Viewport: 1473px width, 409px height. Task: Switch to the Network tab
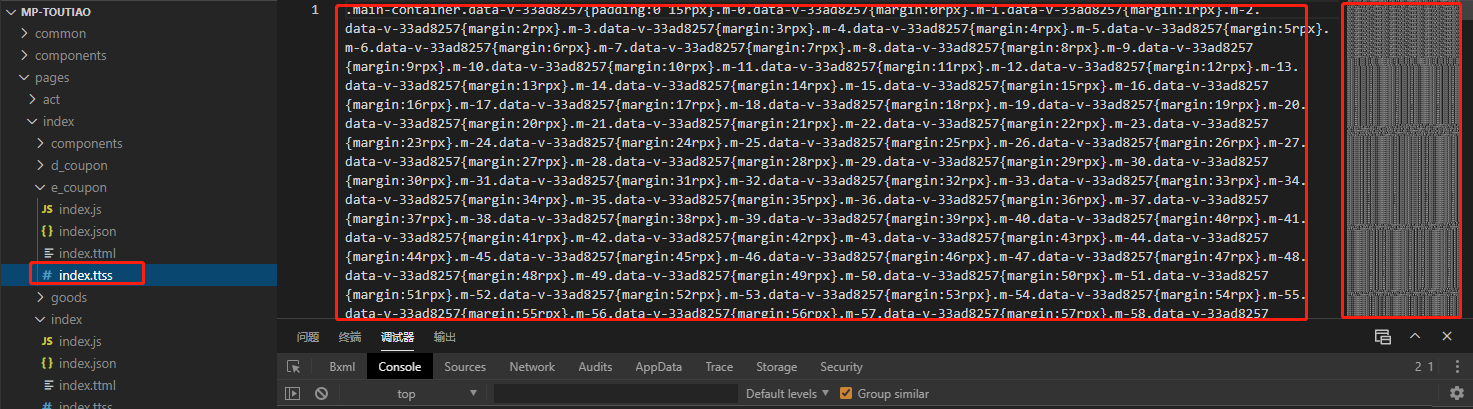(x=532, y=367)
